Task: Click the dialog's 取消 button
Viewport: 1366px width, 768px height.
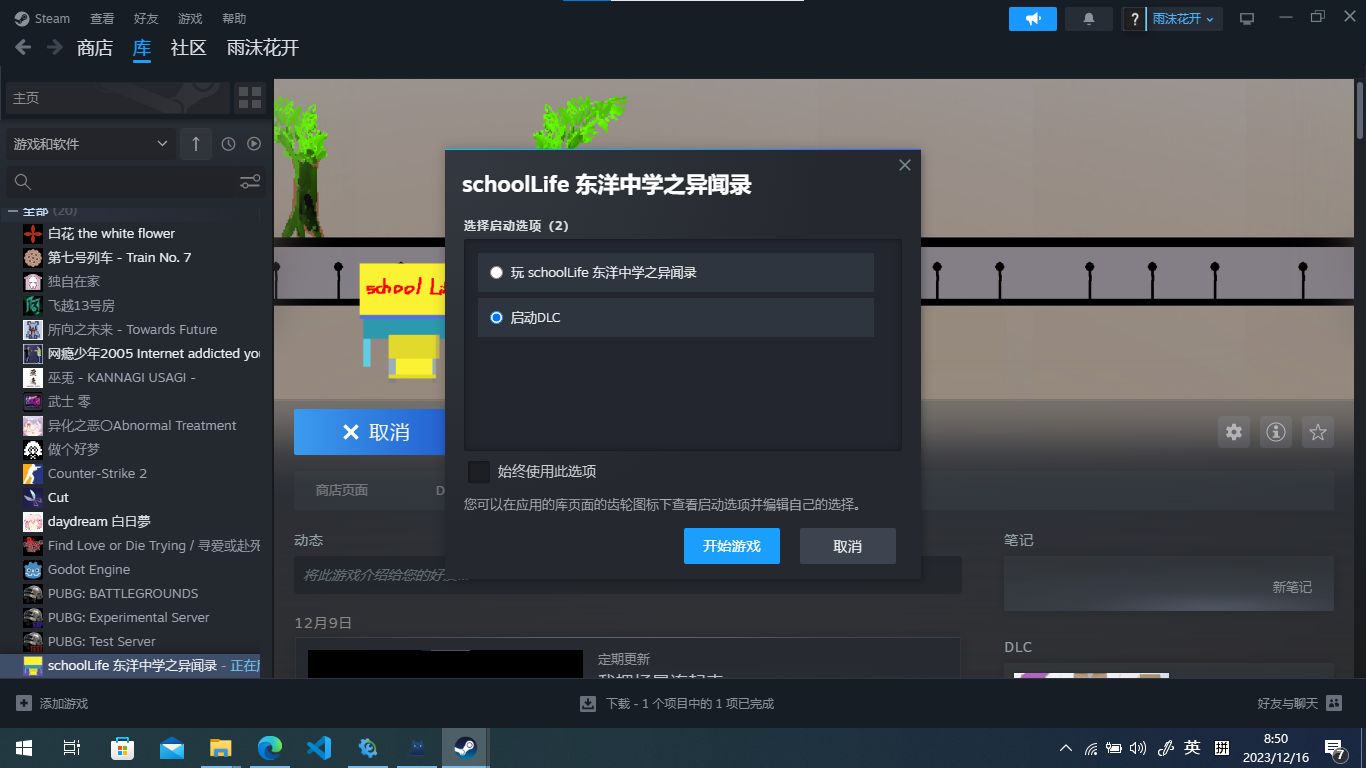Action: (x=848, y=546)
